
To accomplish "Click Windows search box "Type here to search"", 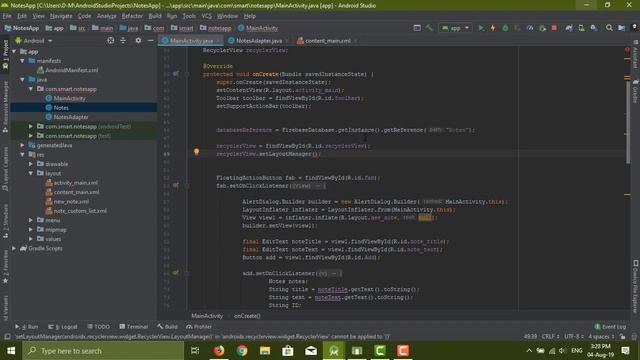I will [103, 351].
